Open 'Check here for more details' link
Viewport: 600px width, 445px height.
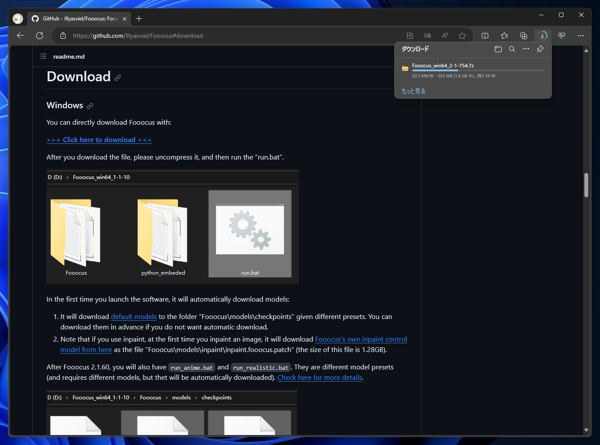[320, 377]
